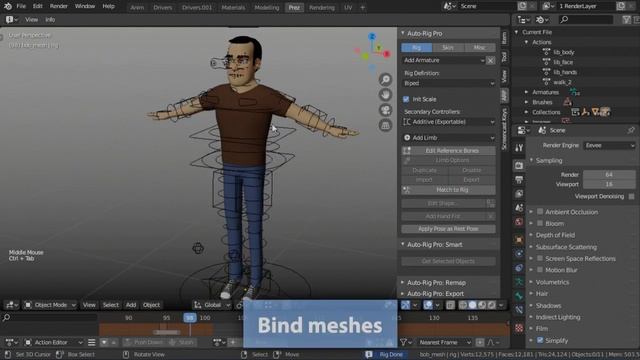Image resolution: width=640 pixels, height=360 pixels.
Task: Select the Misc tab in Auto-Rig Pro
Action: pyautogui.click(x=479, y=48)
